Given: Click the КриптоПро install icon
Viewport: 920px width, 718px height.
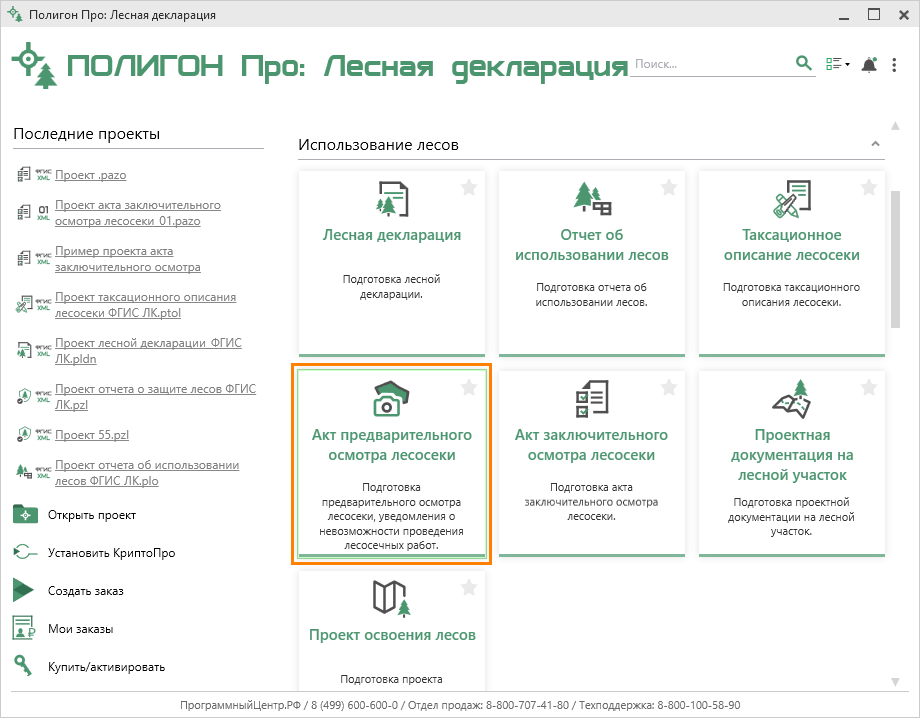Looking at the screenshot, I should pyautogui.click(x=25, y=552).
